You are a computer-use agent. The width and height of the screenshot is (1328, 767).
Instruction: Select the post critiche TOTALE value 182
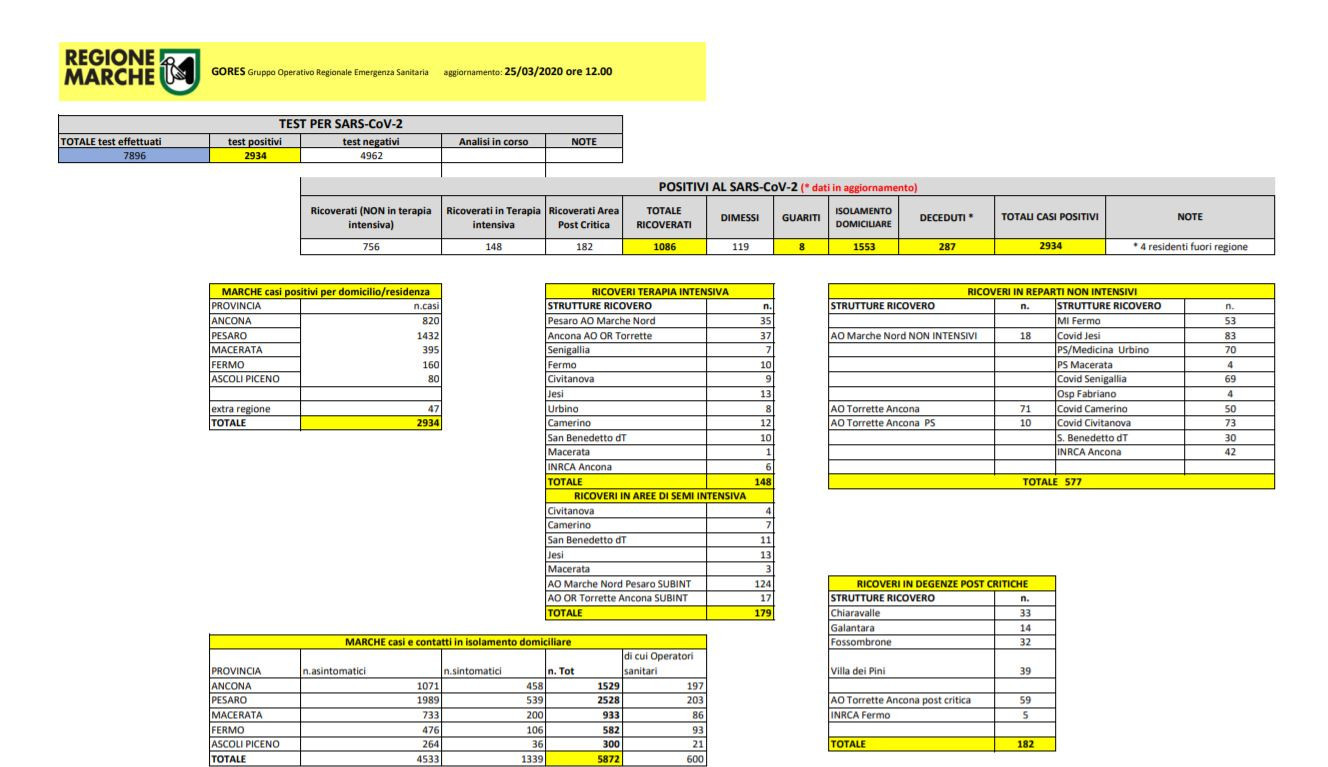[1024, 745]
